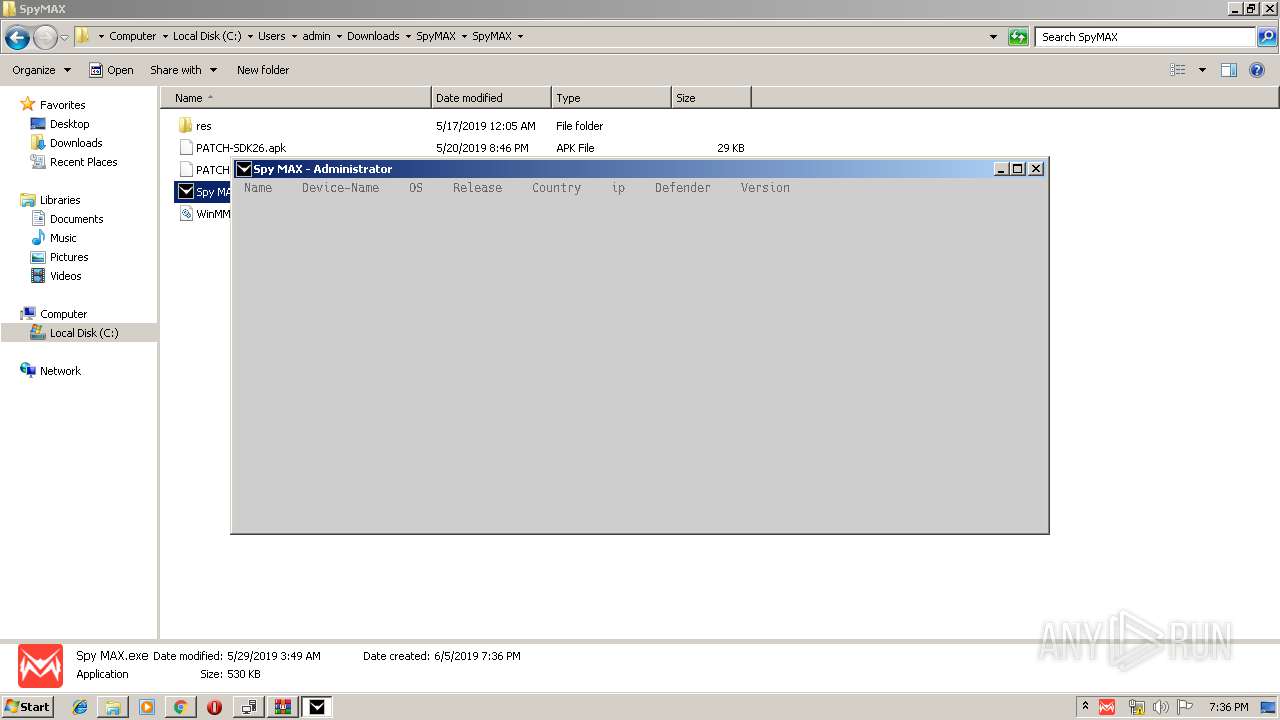
Task: Select the Spy MAX.exe application icon
Action: 185,192
